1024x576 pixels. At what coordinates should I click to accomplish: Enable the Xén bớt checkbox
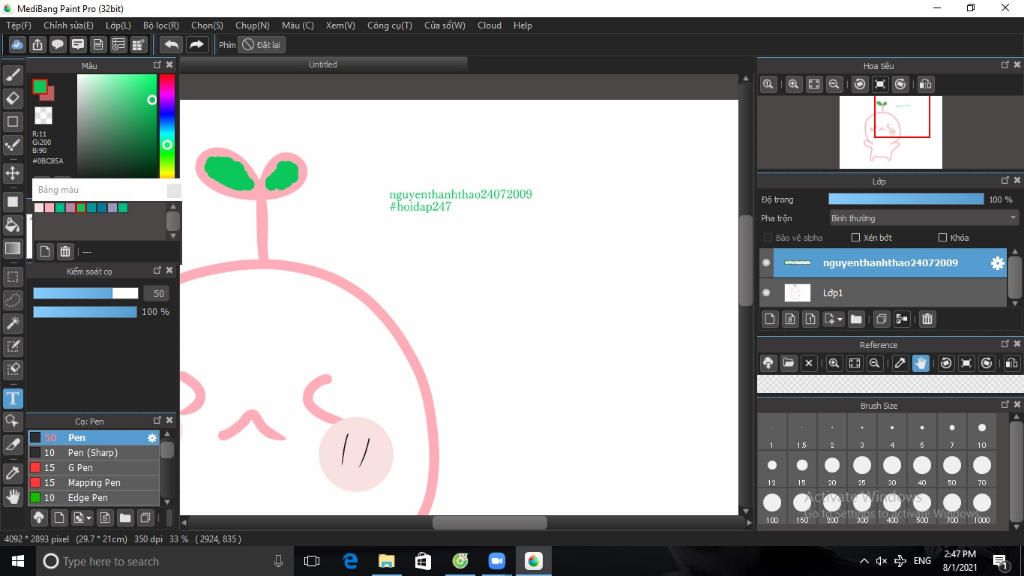point(856,238)
